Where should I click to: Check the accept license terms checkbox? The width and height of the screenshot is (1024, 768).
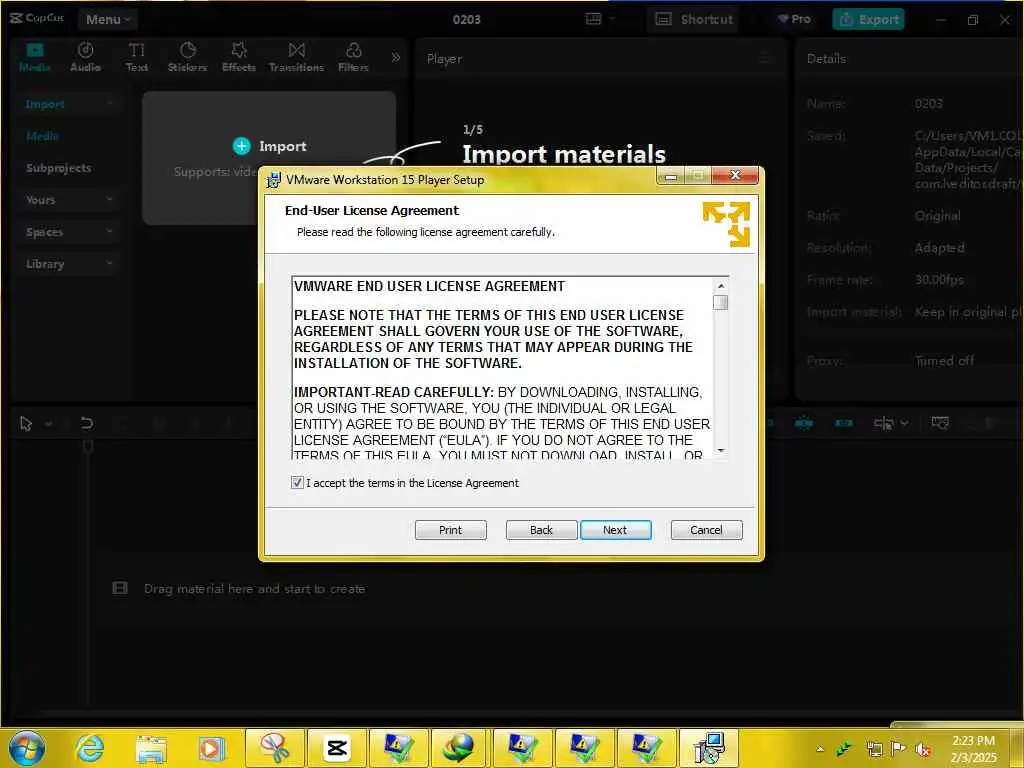[x=297, y=483]
